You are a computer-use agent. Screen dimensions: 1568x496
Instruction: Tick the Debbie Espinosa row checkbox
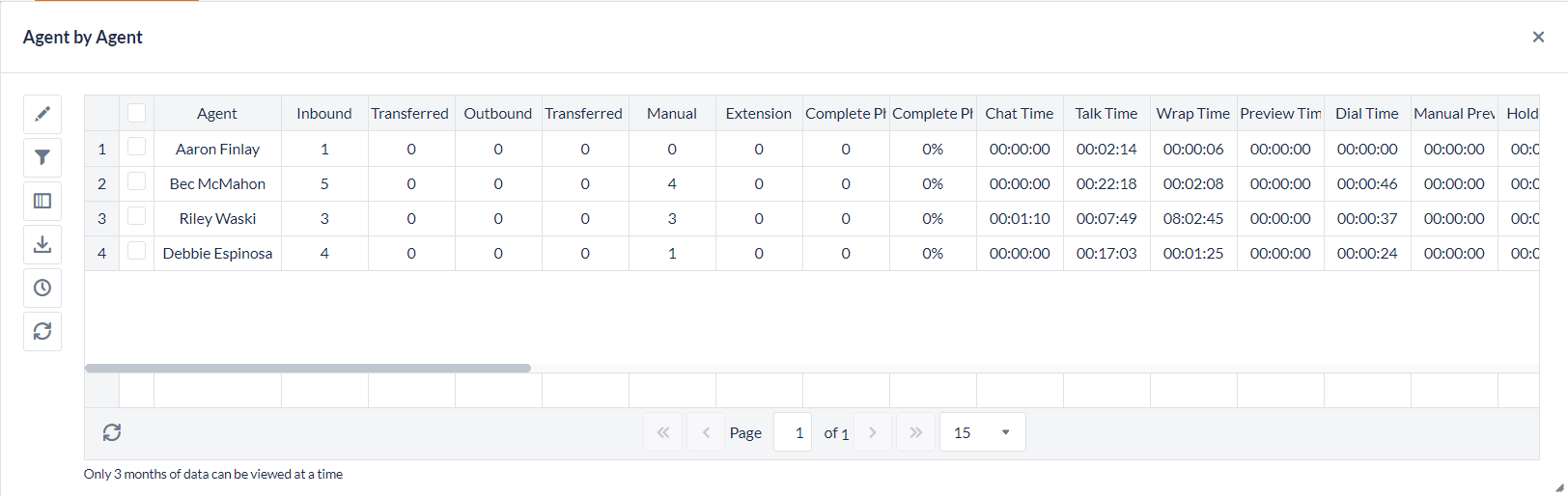(x=137, y=252)
